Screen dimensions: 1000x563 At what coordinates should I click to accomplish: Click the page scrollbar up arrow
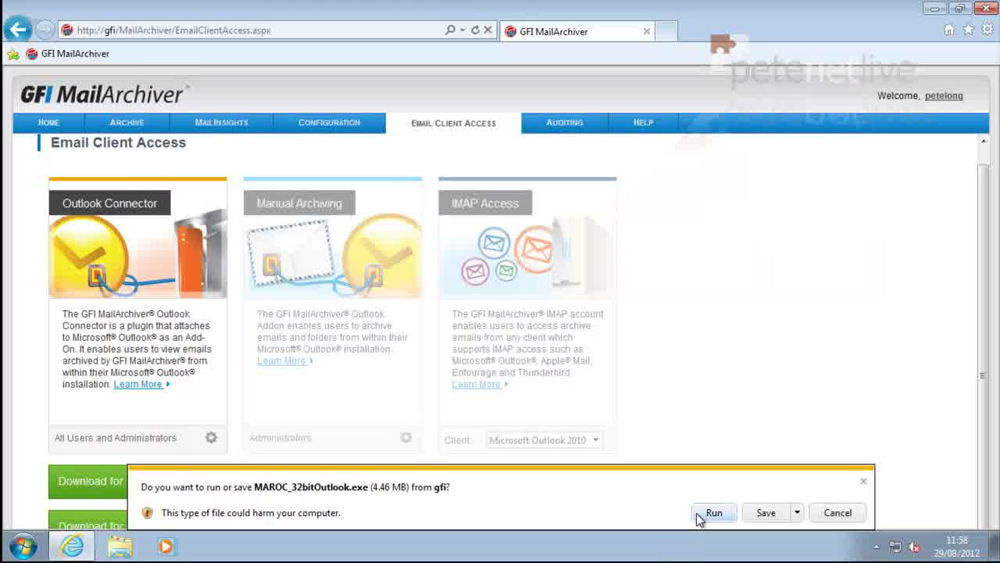tap(983, 141)
